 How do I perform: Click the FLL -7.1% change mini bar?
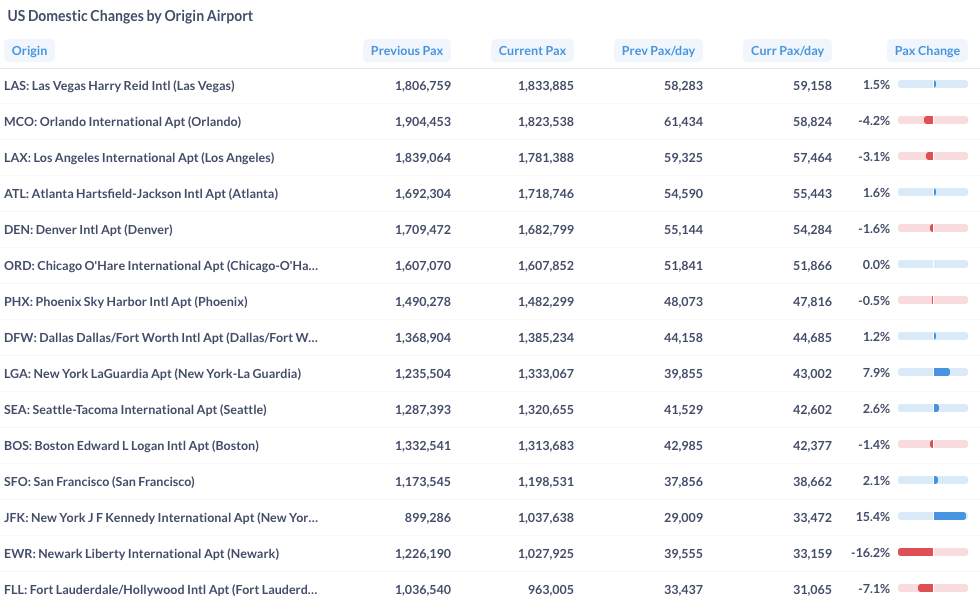click(933, 588)
